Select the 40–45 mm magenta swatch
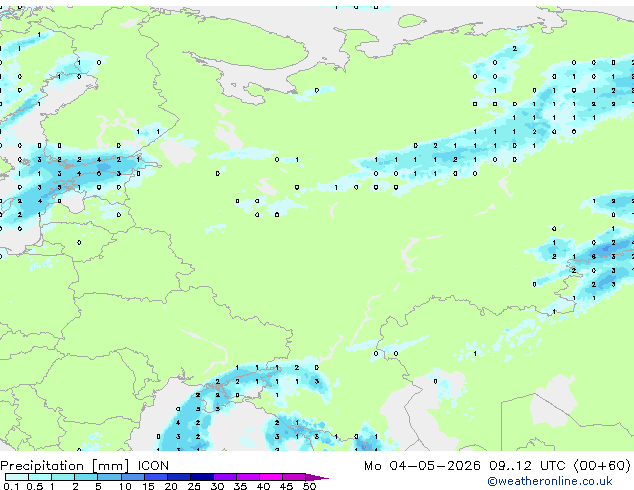Image resolution: width=634 pixels, height=490 pixels. pos(271,477)
